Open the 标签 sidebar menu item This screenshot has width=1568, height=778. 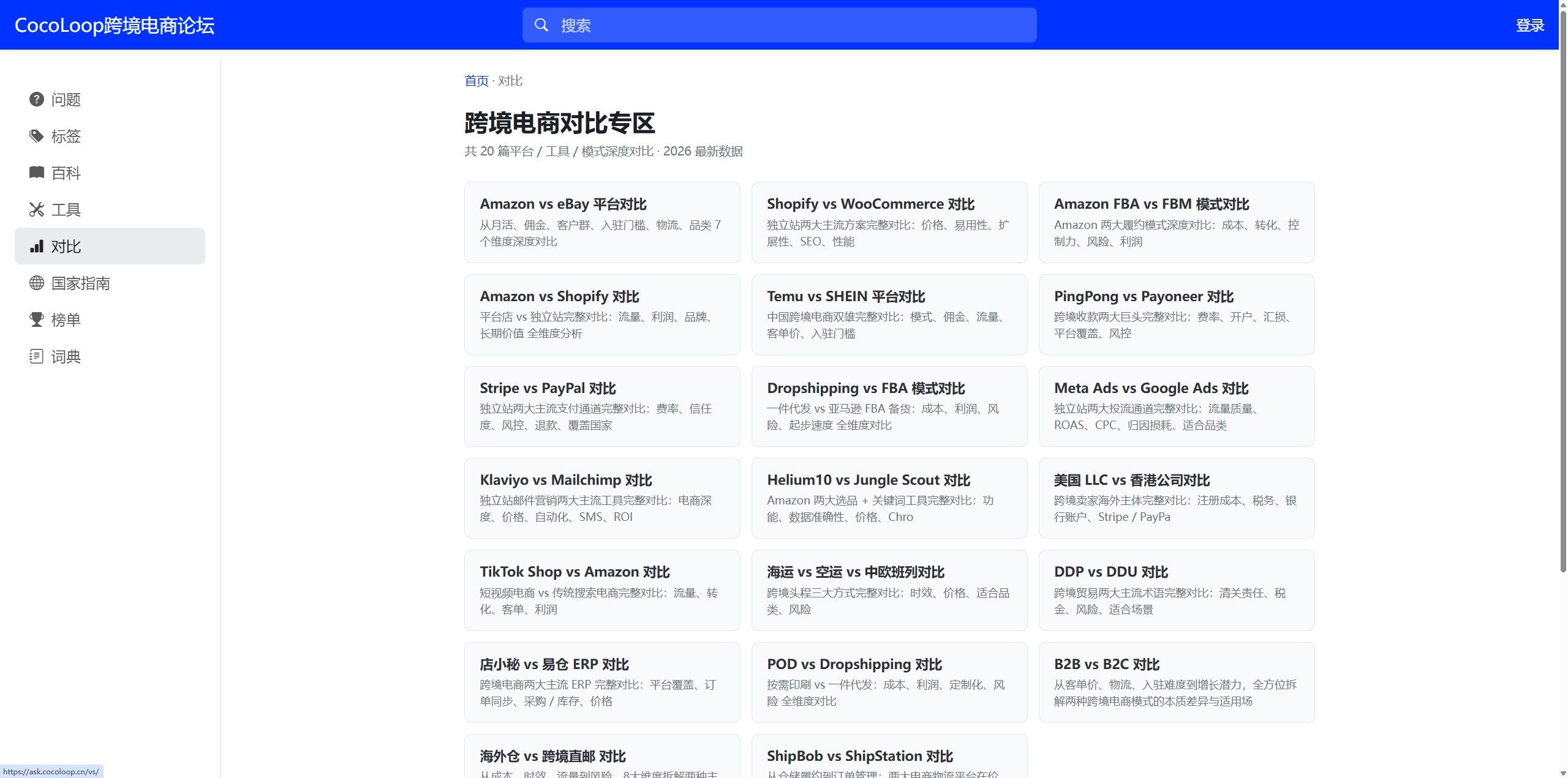[110, 136]
